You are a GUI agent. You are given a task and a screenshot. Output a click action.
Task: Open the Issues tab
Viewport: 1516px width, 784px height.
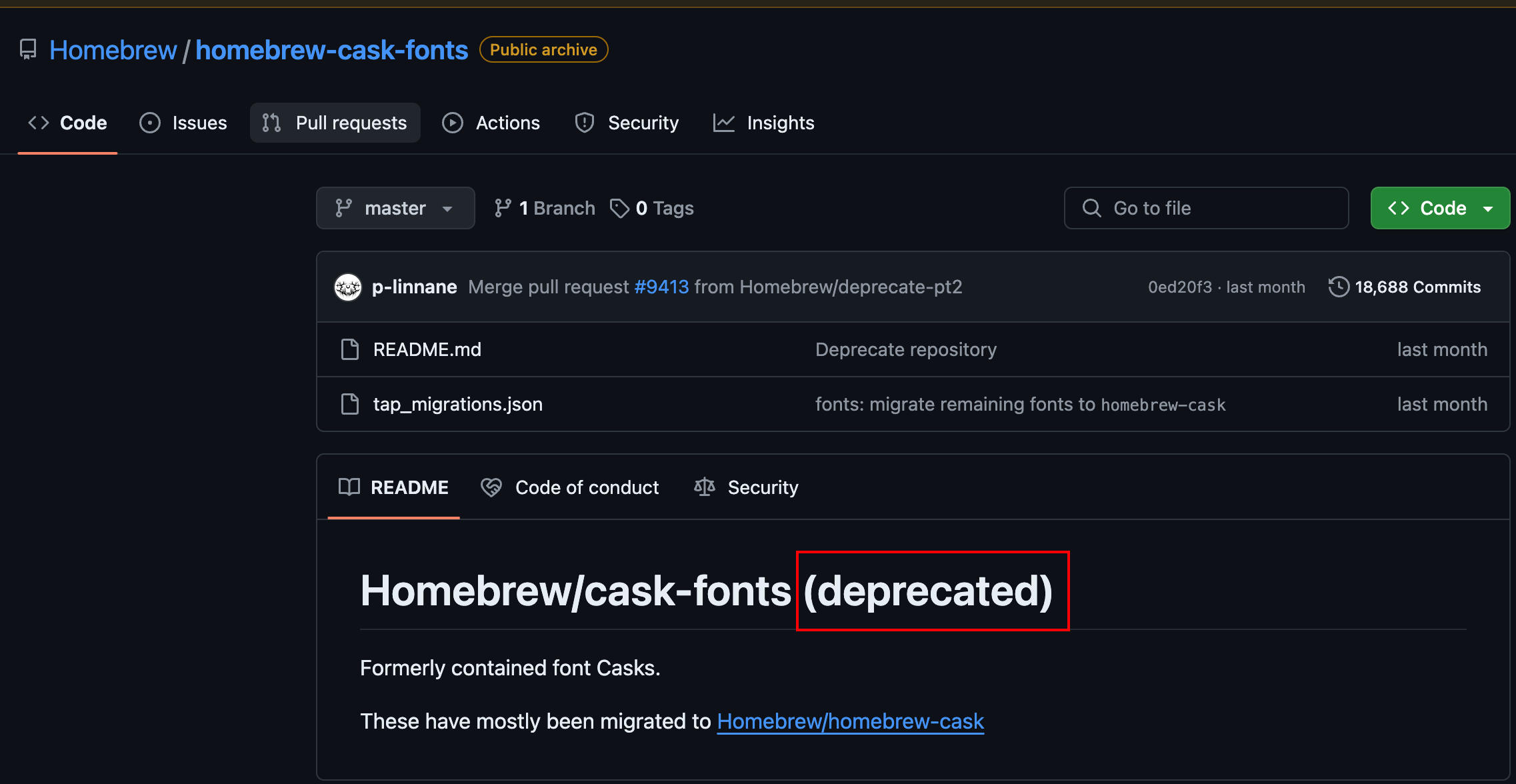183,123
